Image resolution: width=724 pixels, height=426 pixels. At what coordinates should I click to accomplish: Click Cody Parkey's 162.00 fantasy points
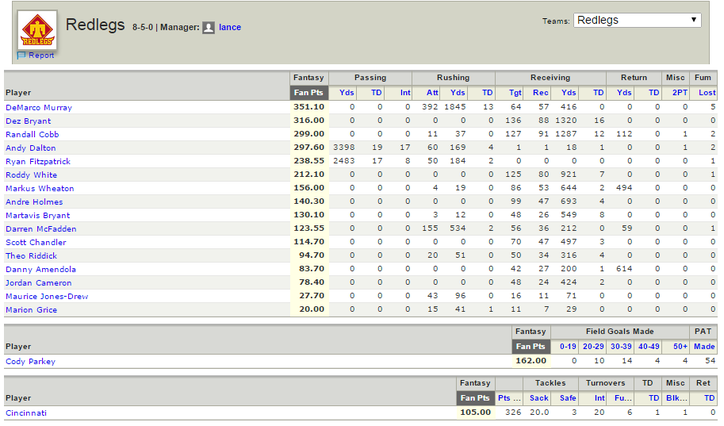(x=531, y=361)
